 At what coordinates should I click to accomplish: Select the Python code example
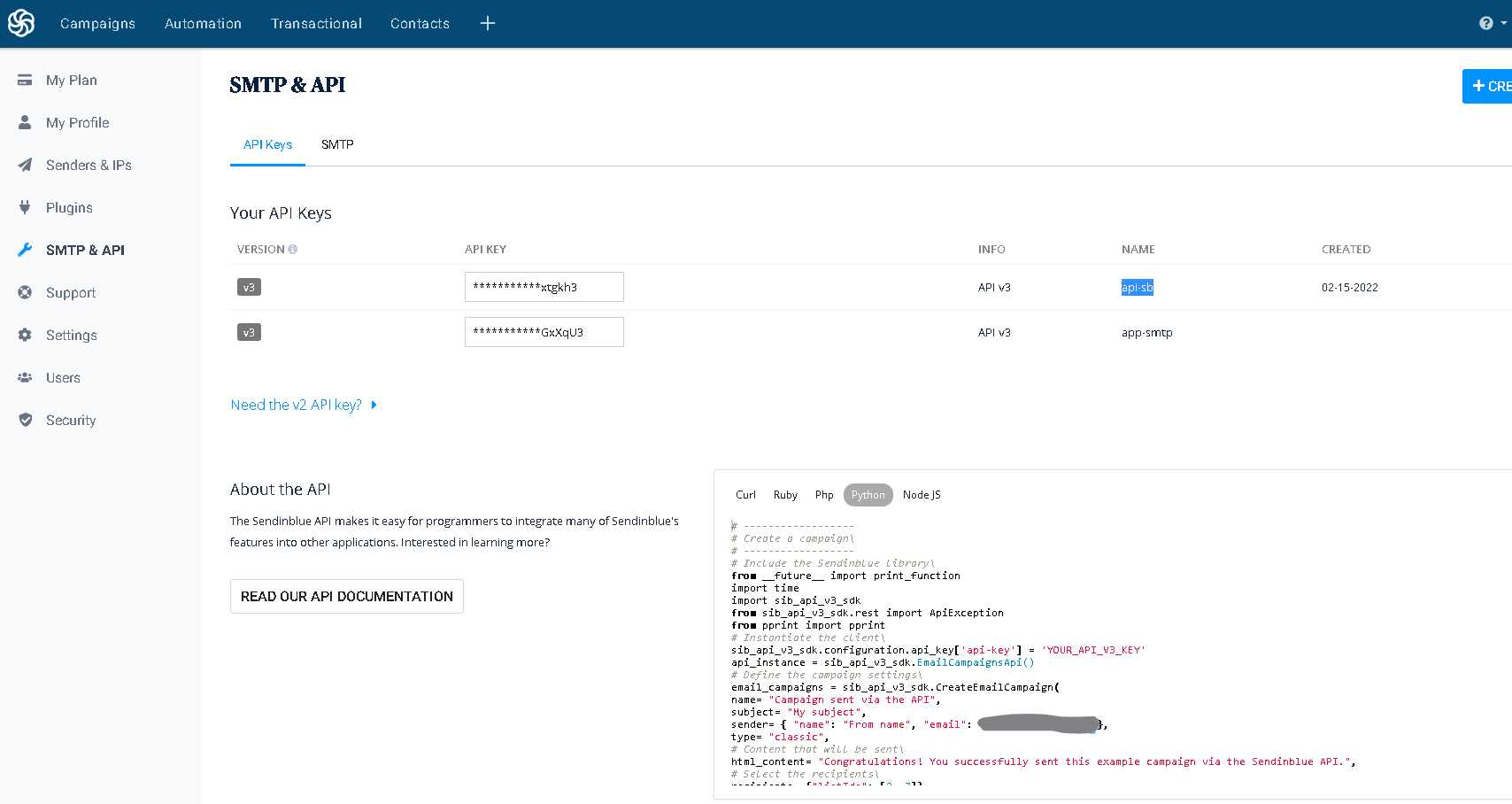point(868,495)
